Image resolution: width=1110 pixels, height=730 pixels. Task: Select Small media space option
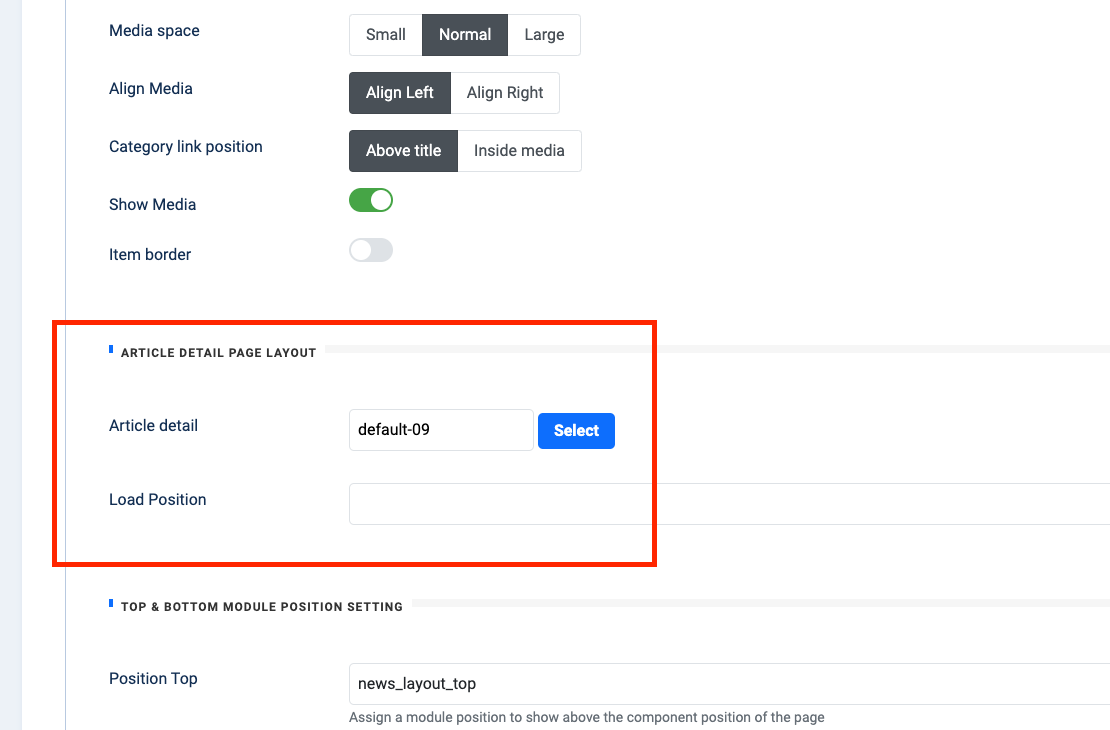[385, 35]
